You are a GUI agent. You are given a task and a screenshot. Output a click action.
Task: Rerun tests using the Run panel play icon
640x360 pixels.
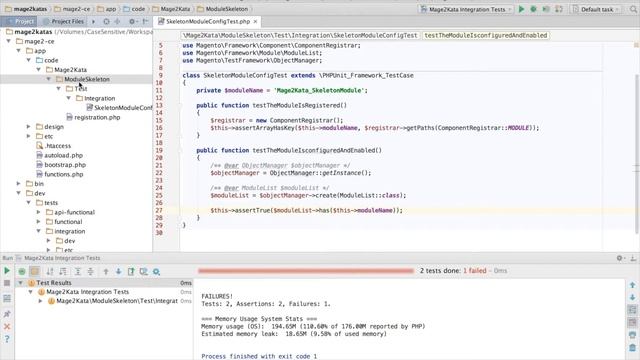(7, 271)
